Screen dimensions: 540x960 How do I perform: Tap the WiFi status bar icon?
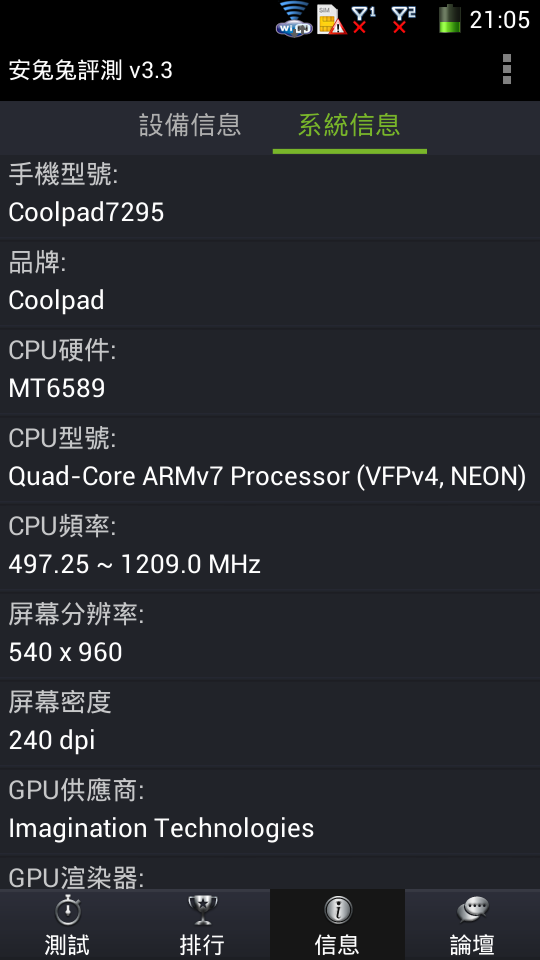[294, 18]
